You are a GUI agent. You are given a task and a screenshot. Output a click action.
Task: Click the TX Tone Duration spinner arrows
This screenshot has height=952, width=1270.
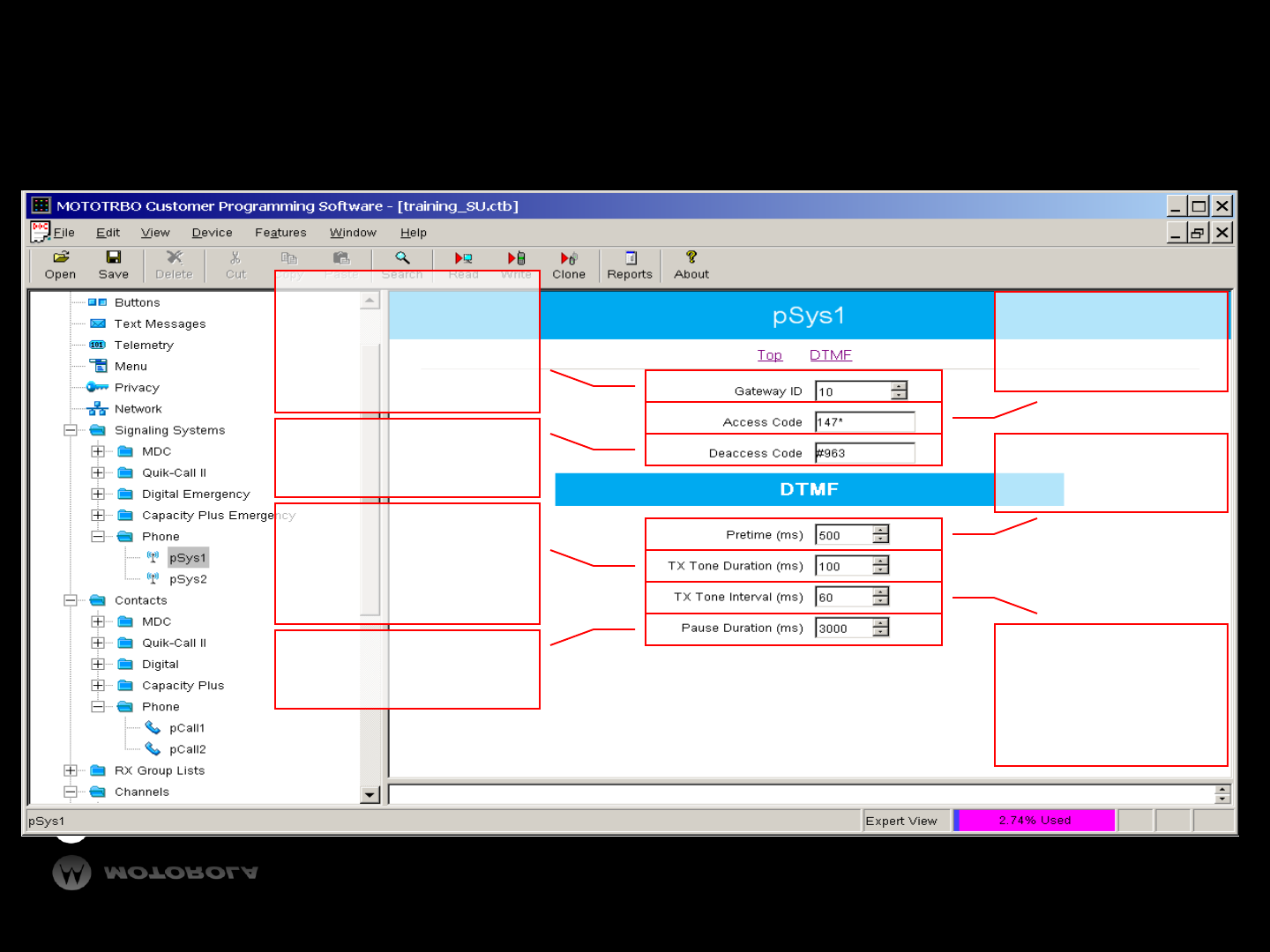point(881,565)
